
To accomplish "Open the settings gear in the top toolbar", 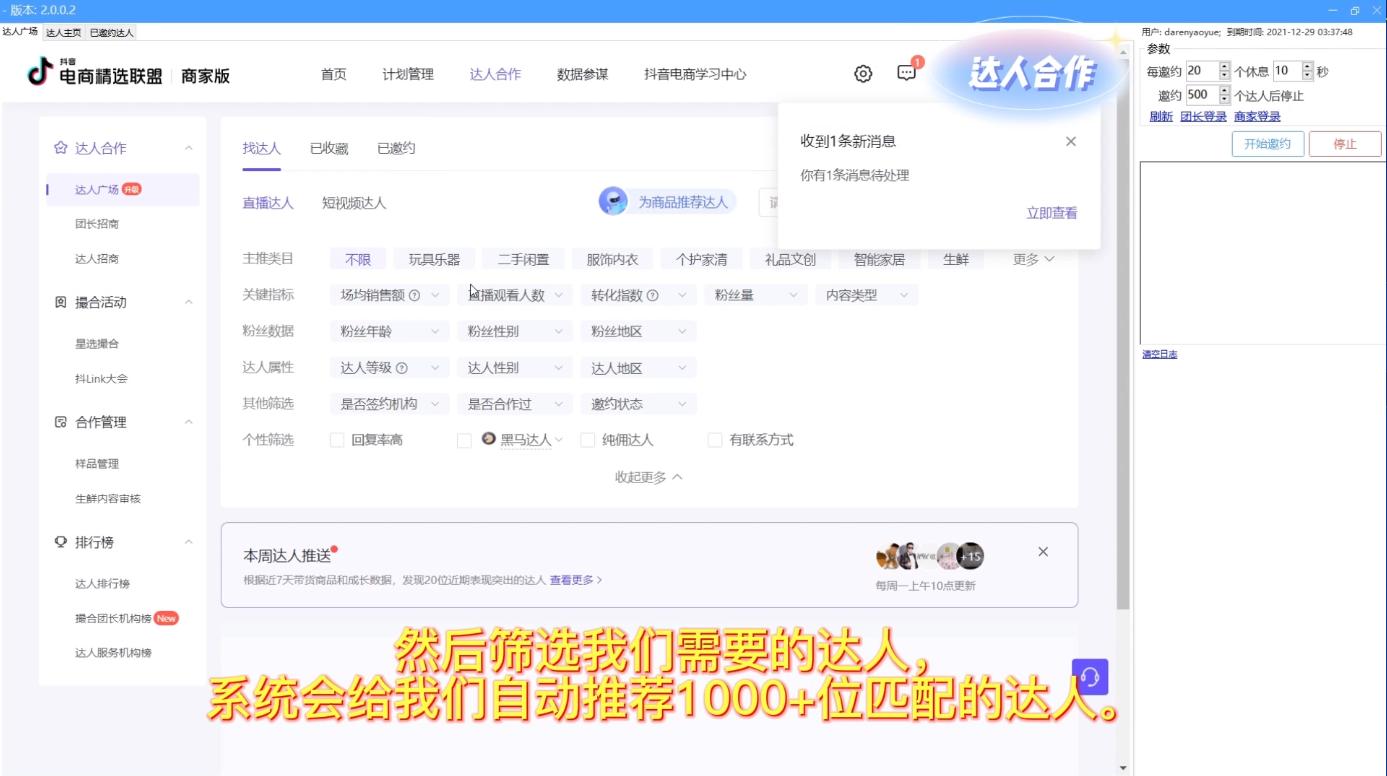I will [x=862, y=73].
